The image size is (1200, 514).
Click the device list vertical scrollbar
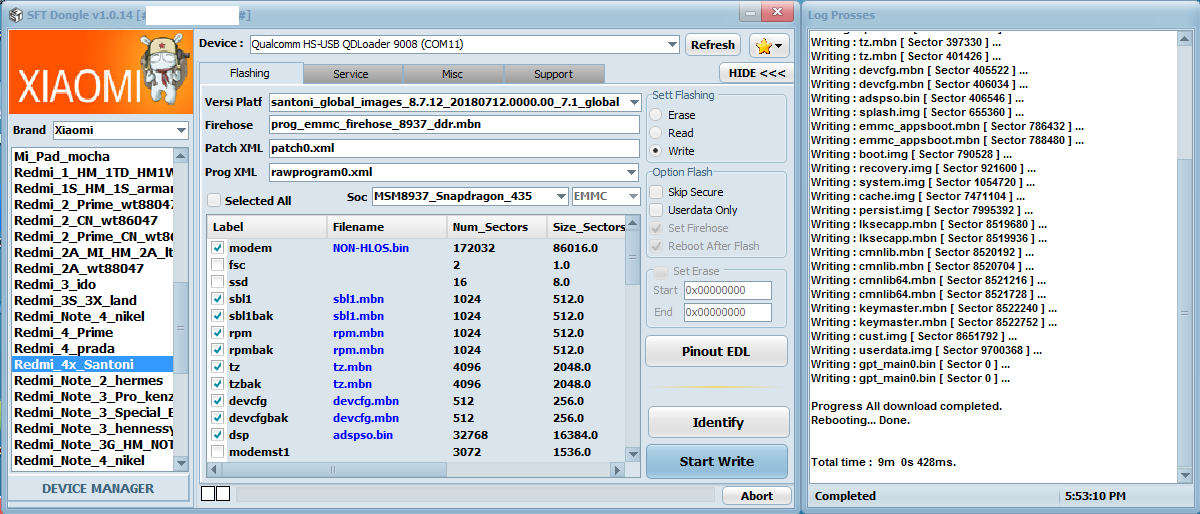pyautogui.click(x=181, y=310)
